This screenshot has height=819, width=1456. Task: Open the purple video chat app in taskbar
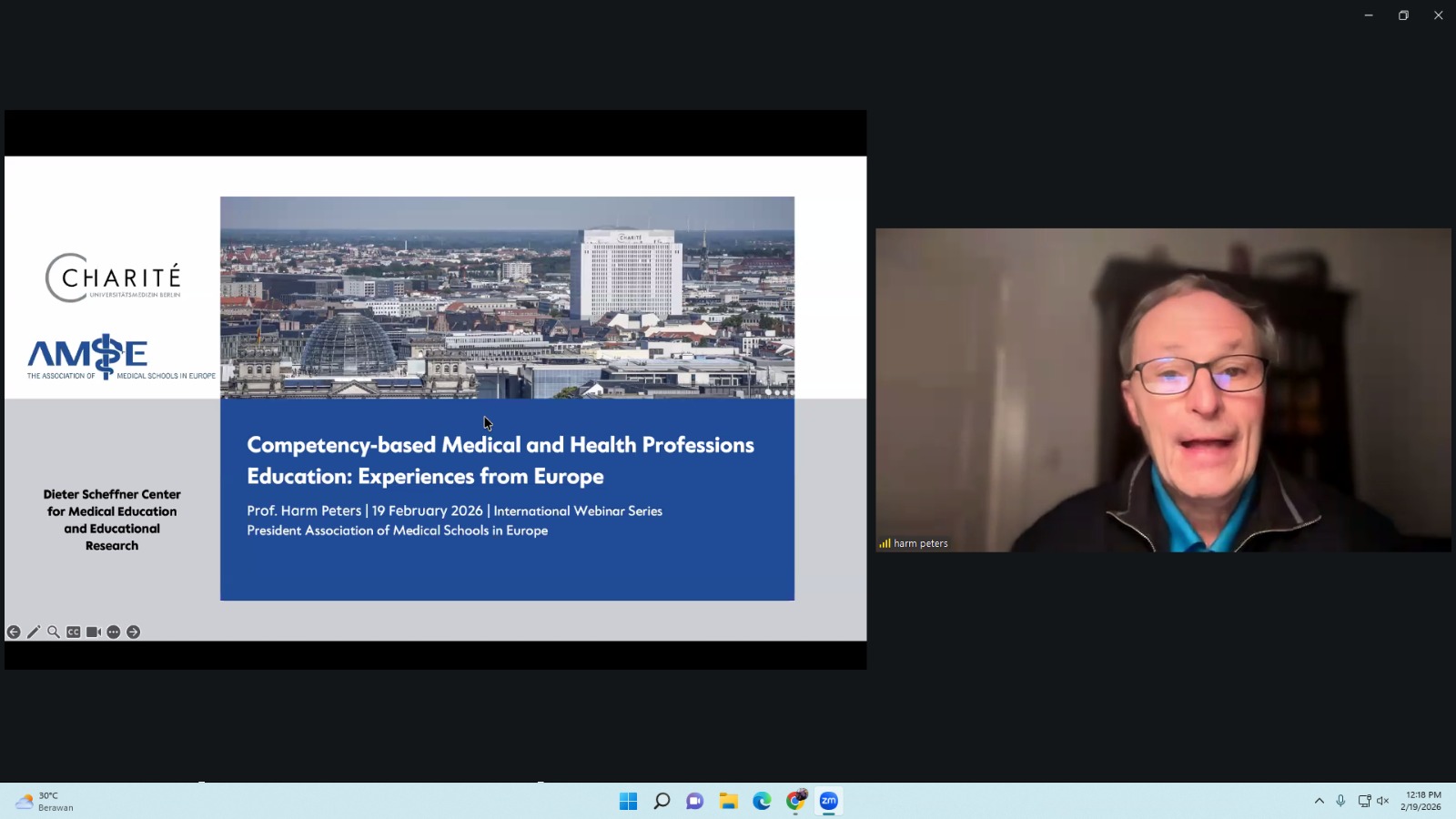point(695,801)
